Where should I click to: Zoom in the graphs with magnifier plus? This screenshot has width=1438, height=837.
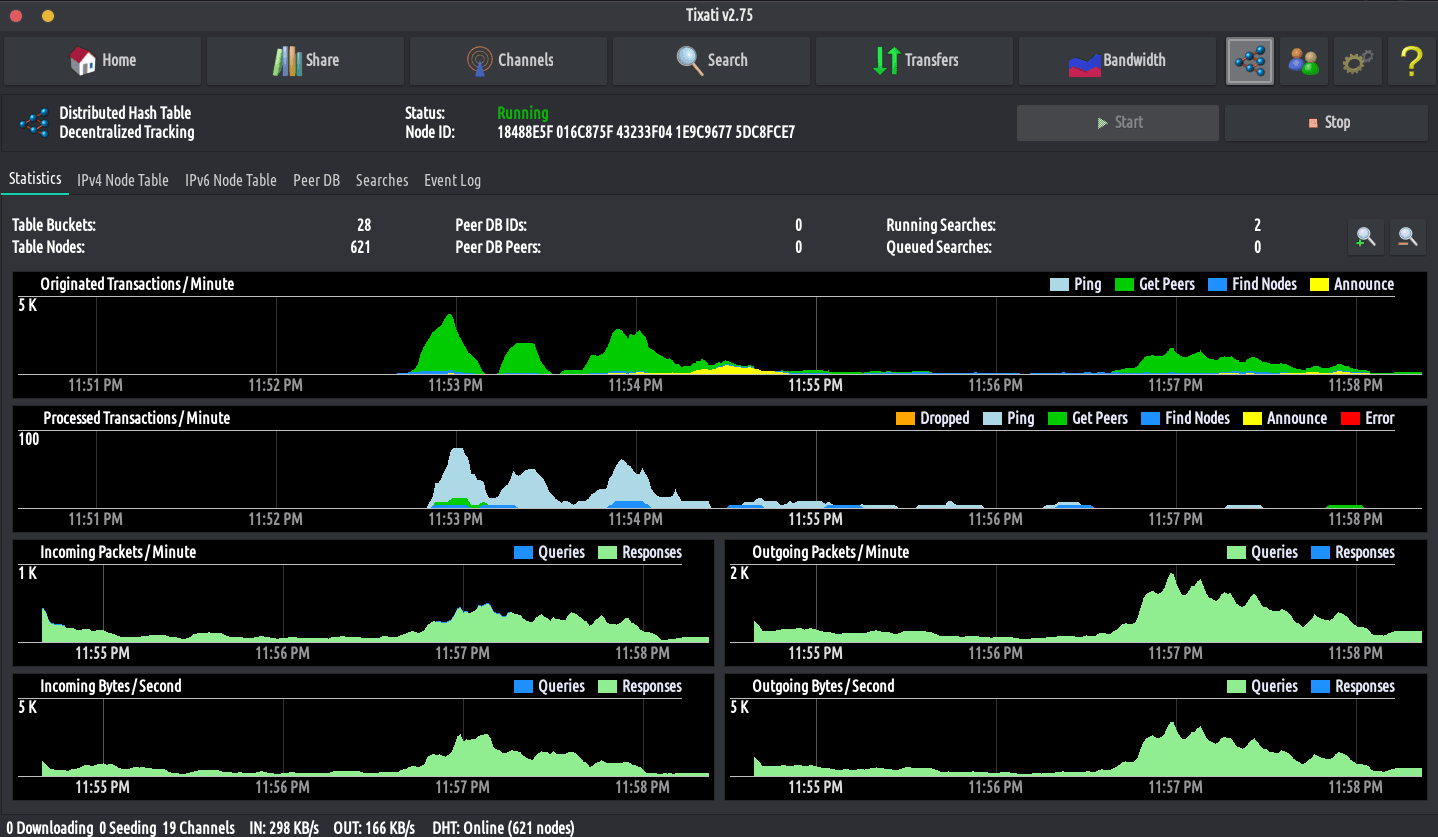pyautogui.click(x=1365, y=237)
